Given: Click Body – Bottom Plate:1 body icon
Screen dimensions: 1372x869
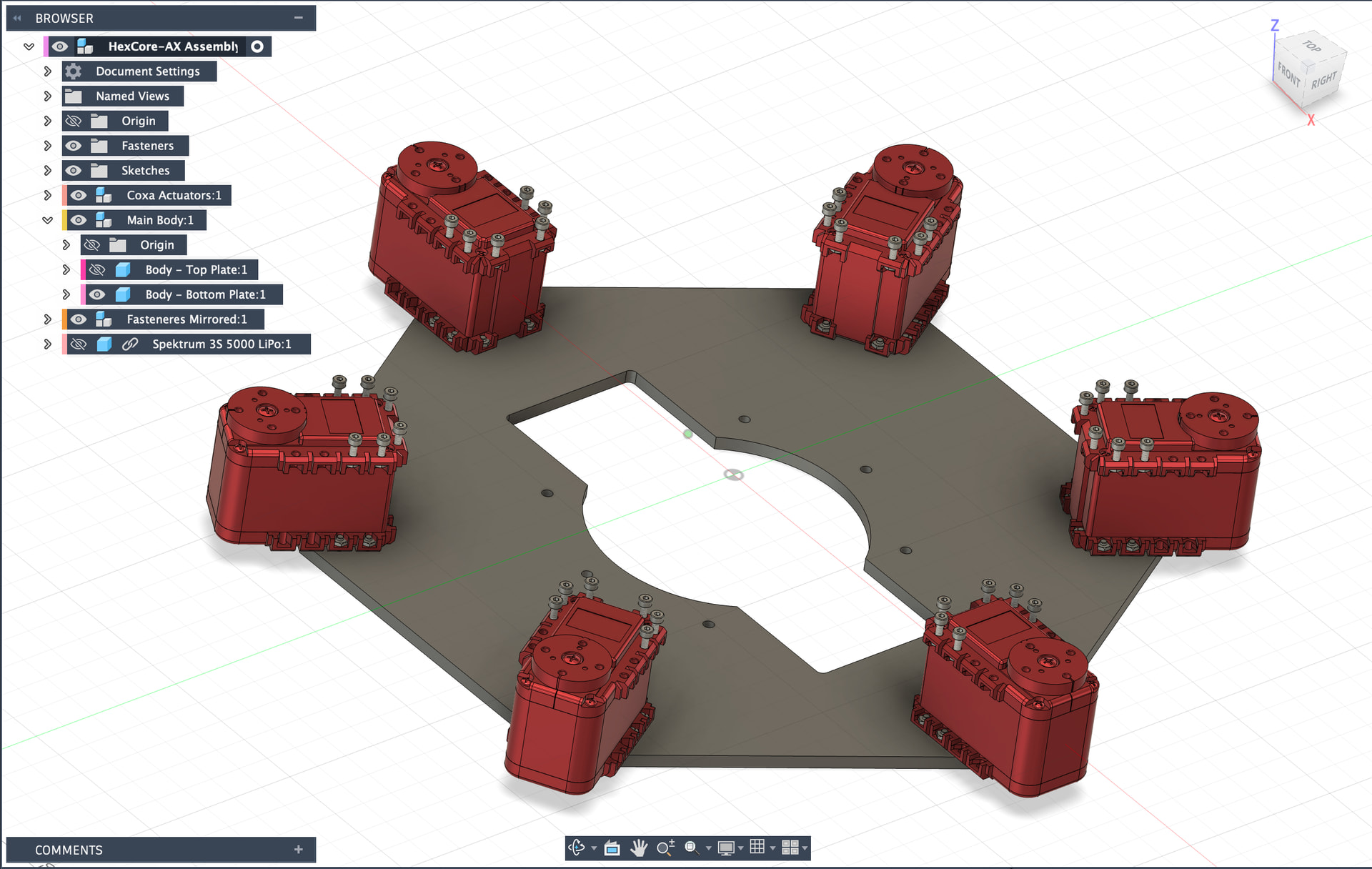Looking at the screenshot, I should tap(123, 294).
